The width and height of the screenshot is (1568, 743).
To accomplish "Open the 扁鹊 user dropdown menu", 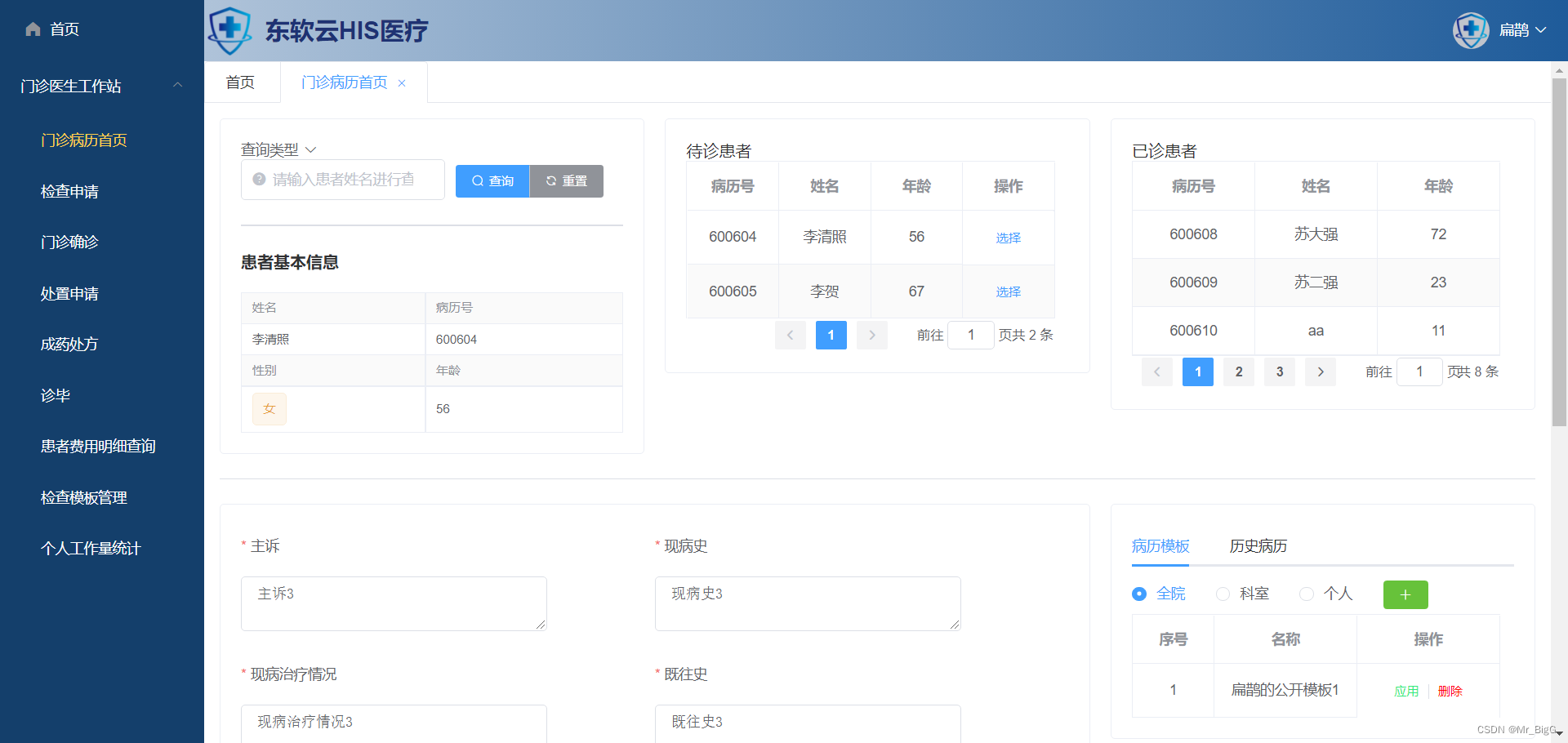I will click(x=1523, y=30).
